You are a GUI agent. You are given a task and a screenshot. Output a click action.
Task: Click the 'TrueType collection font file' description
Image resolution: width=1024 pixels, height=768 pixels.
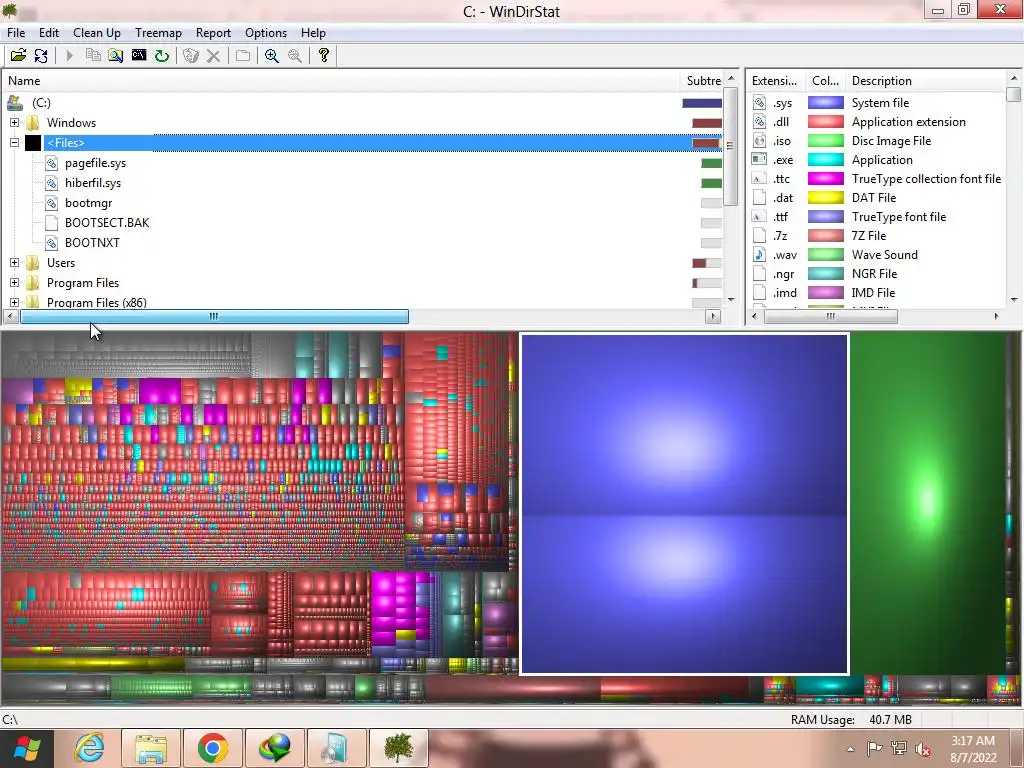pyautogui.click(x=926, y=178)
